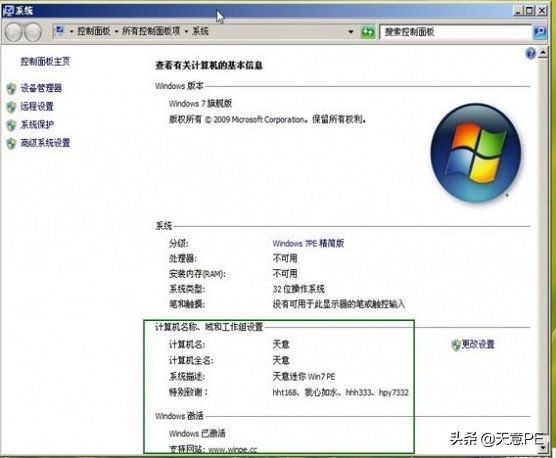The height and width of the screenshot is (458, 556).
Task: Click into the 搜索控制面板 search field
Action: [x=456, y=32]
